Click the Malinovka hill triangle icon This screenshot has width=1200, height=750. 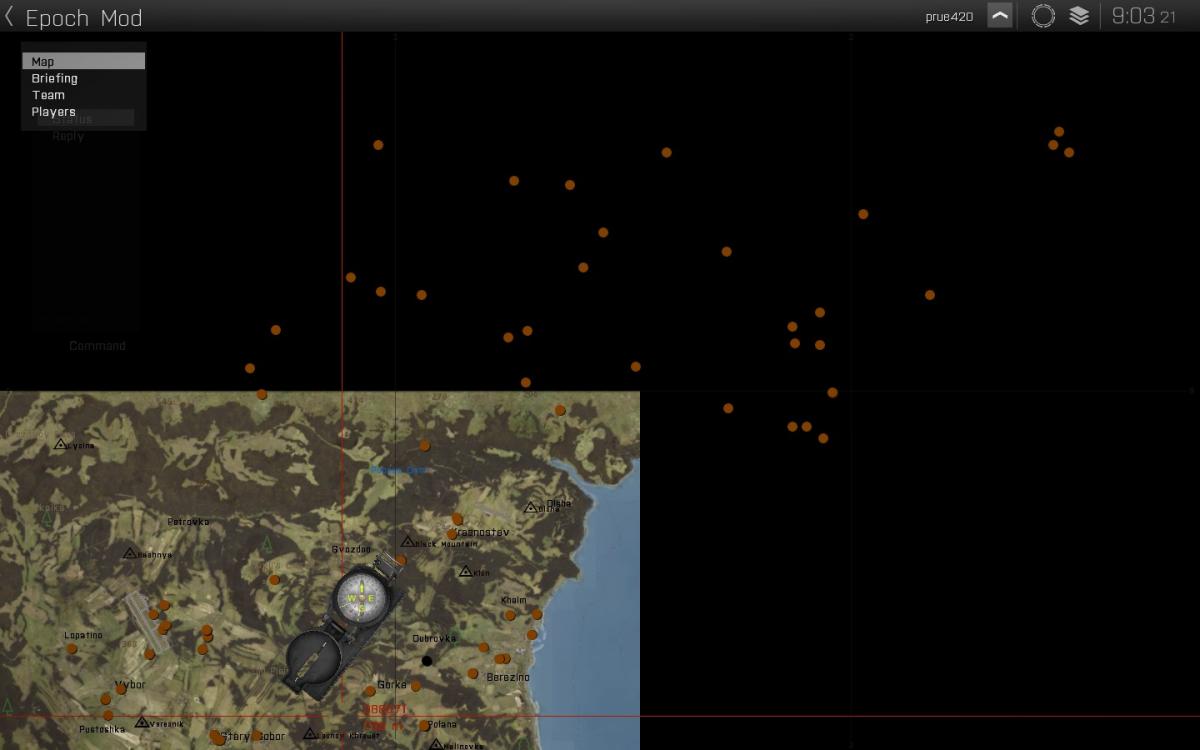(x=436, y=744)
